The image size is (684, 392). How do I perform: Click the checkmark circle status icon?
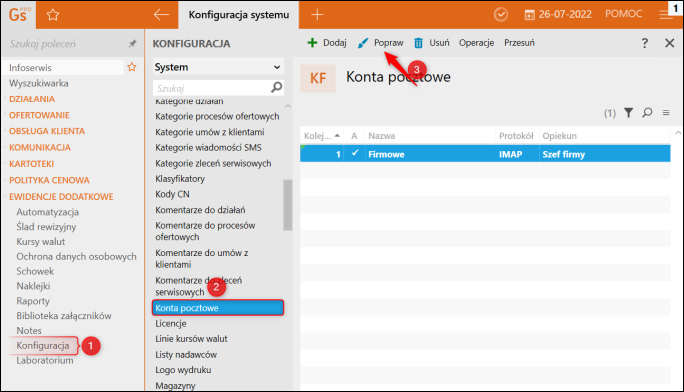[x=501, y=14]
